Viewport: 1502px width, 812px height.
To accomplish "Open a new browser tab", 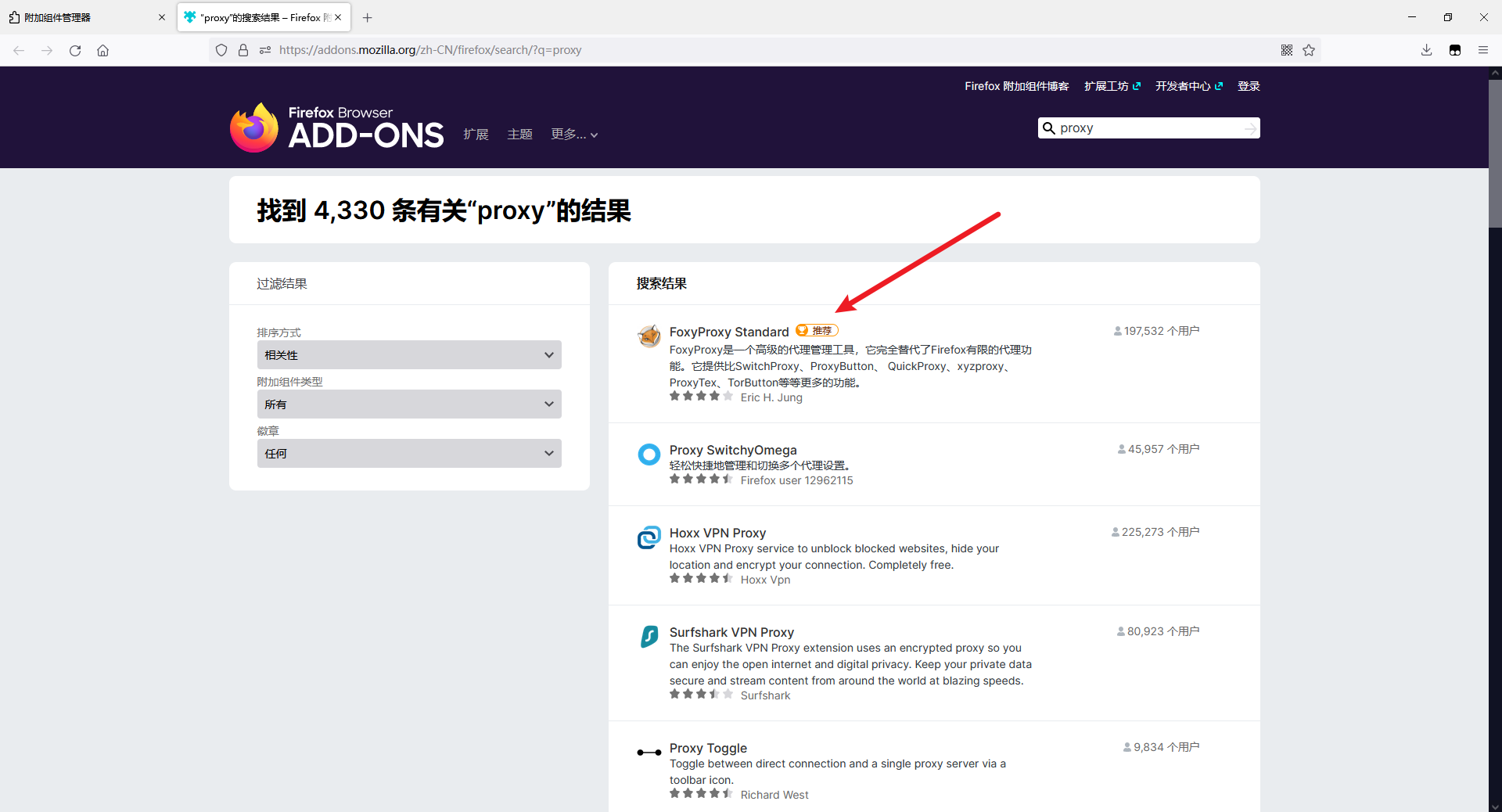I will [x=368, y=17].
